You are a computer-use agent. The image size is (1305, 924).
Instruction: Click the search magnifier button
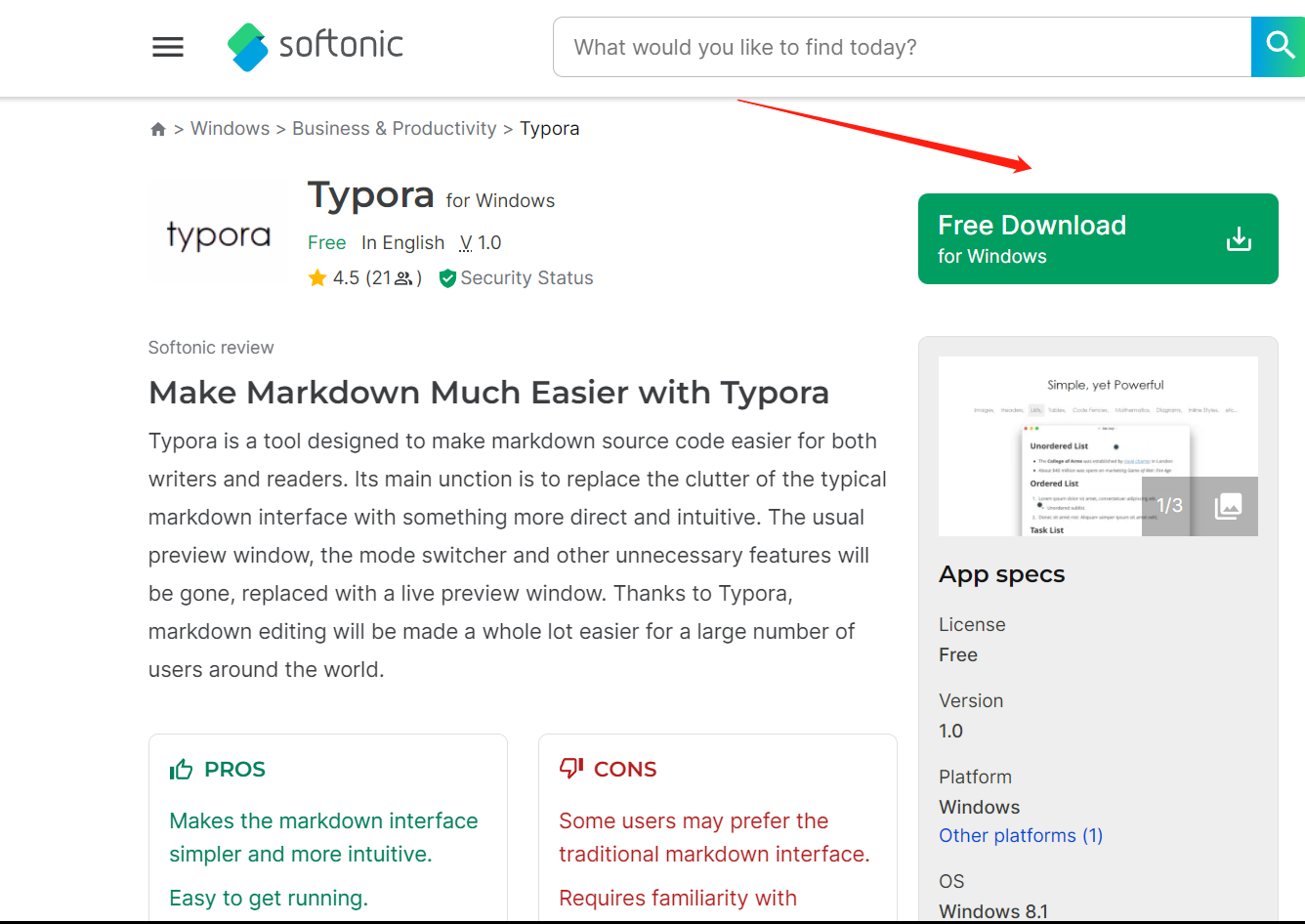click(1279, 47)
